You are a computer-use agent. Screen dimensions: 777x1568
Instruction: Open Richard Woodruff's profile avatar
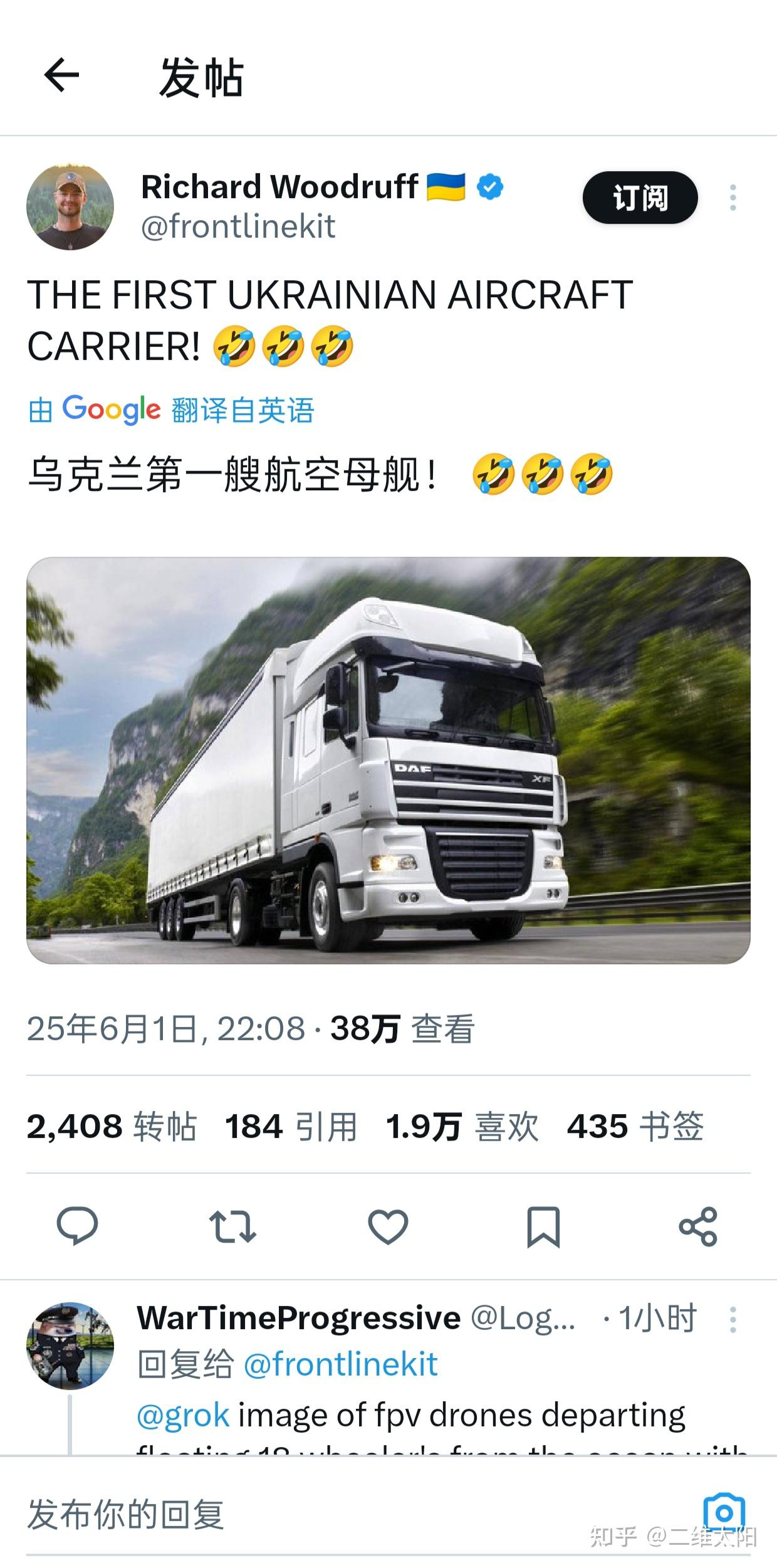pos(70,207)
